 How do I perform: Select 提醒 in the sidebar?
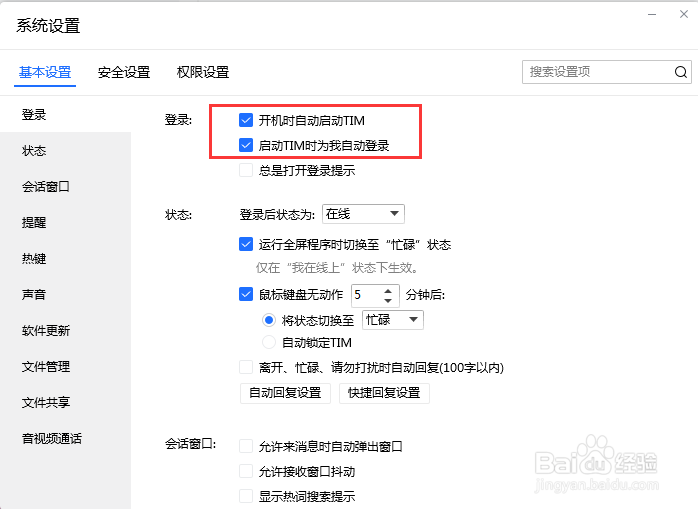pyautogui.click(x=65, y=222)
